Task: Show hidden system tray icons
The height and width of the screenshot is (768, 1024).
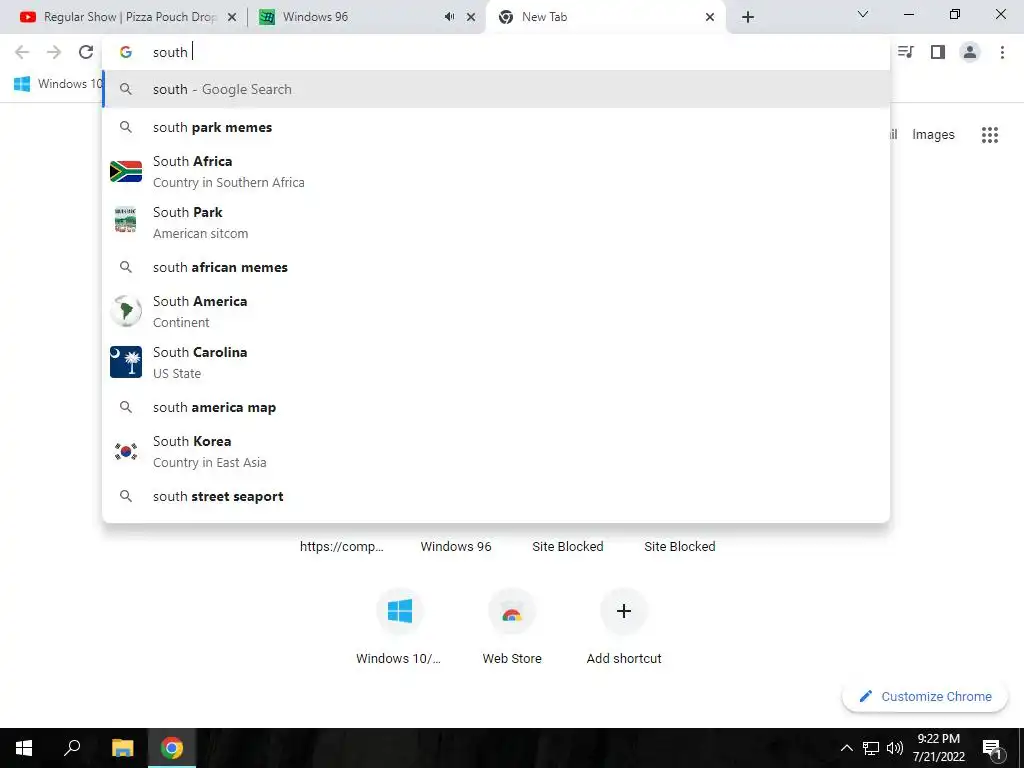Action: pyautogui.click(x=846, y=748)
